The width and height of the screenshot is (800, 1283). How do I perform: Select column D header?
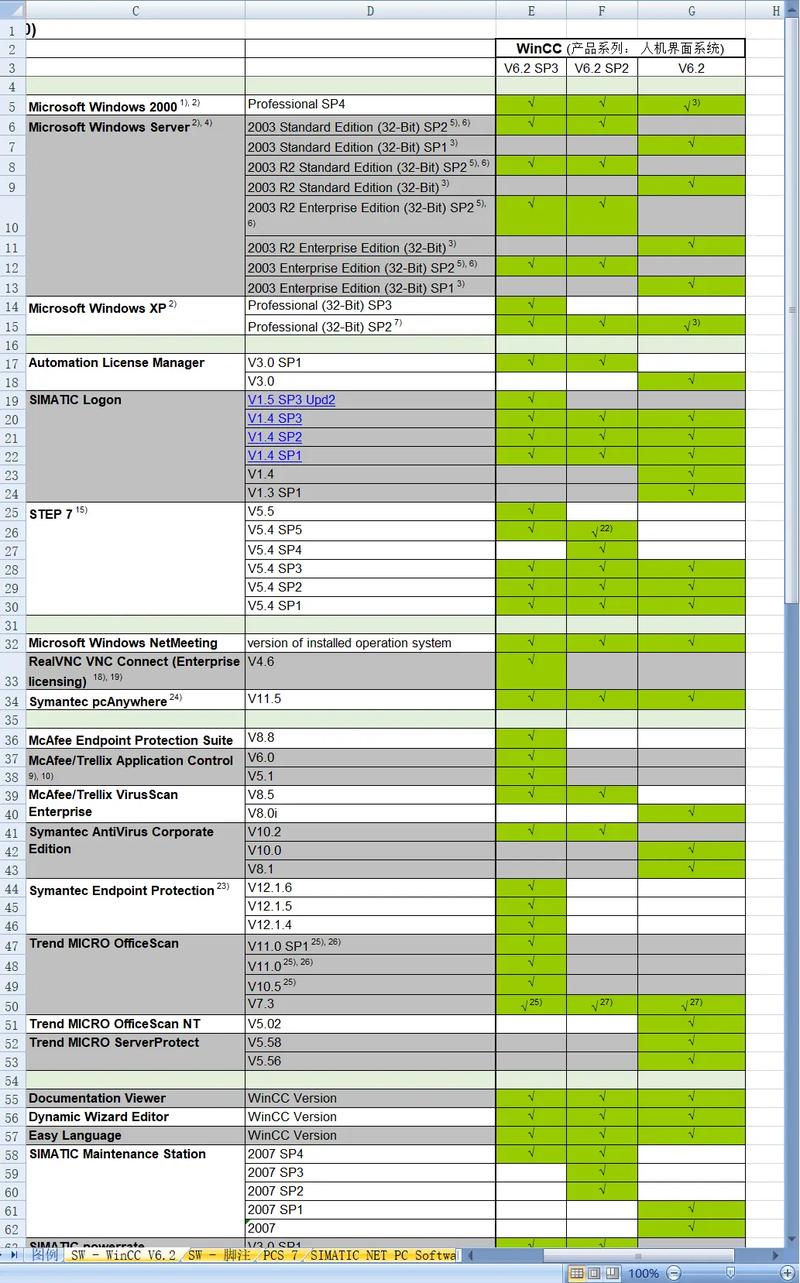pos(370,10)
